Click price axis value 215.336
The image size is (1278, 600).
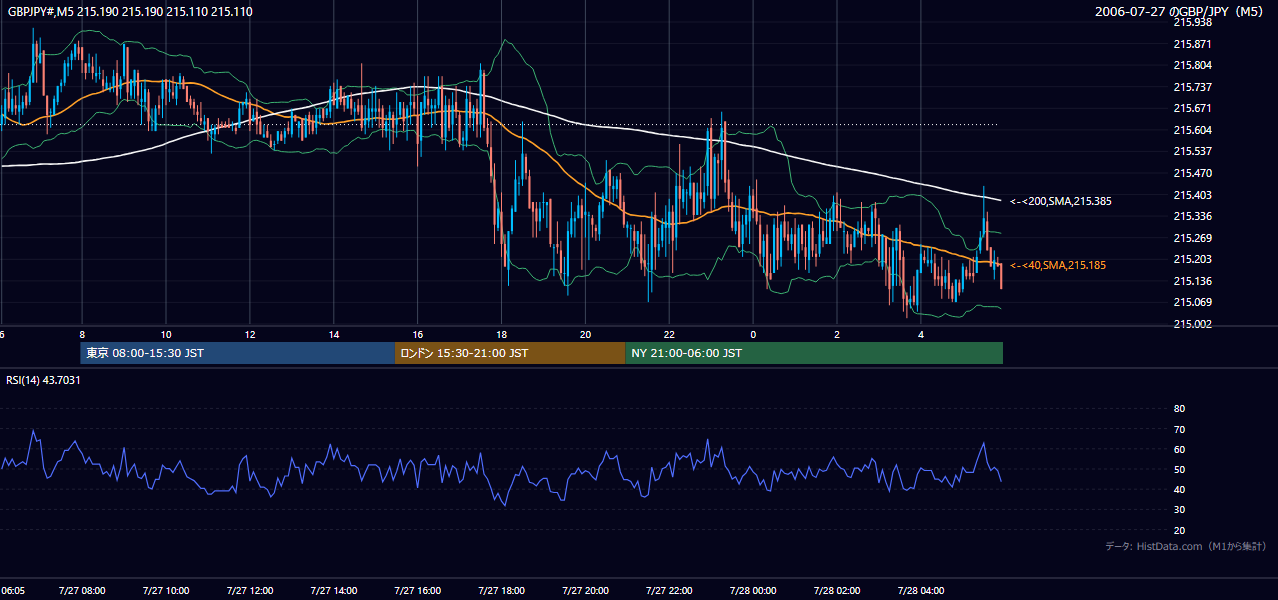coord(1192,216)
